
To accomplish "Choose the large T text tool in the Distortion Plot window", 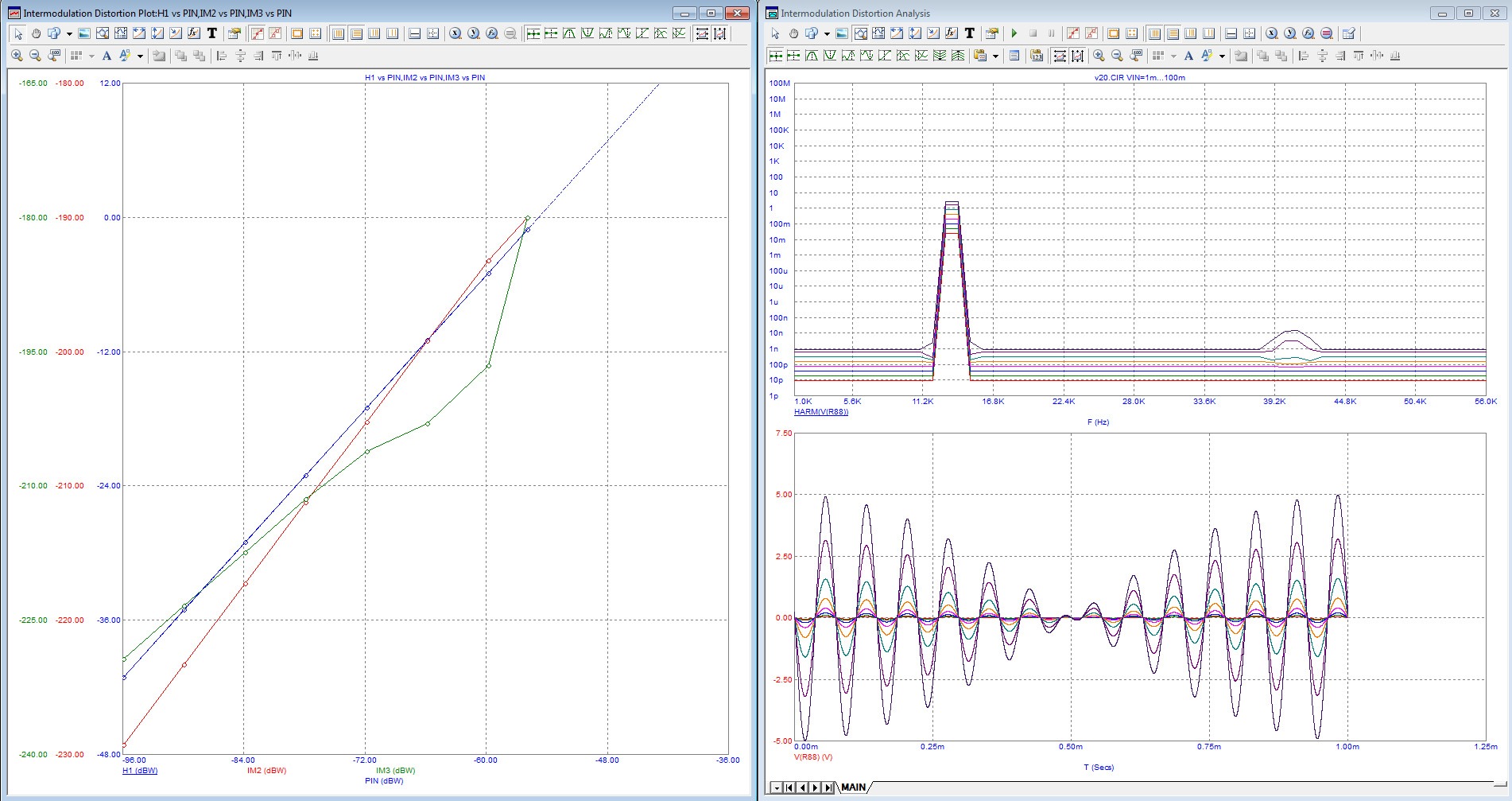I will pos(212,33).
